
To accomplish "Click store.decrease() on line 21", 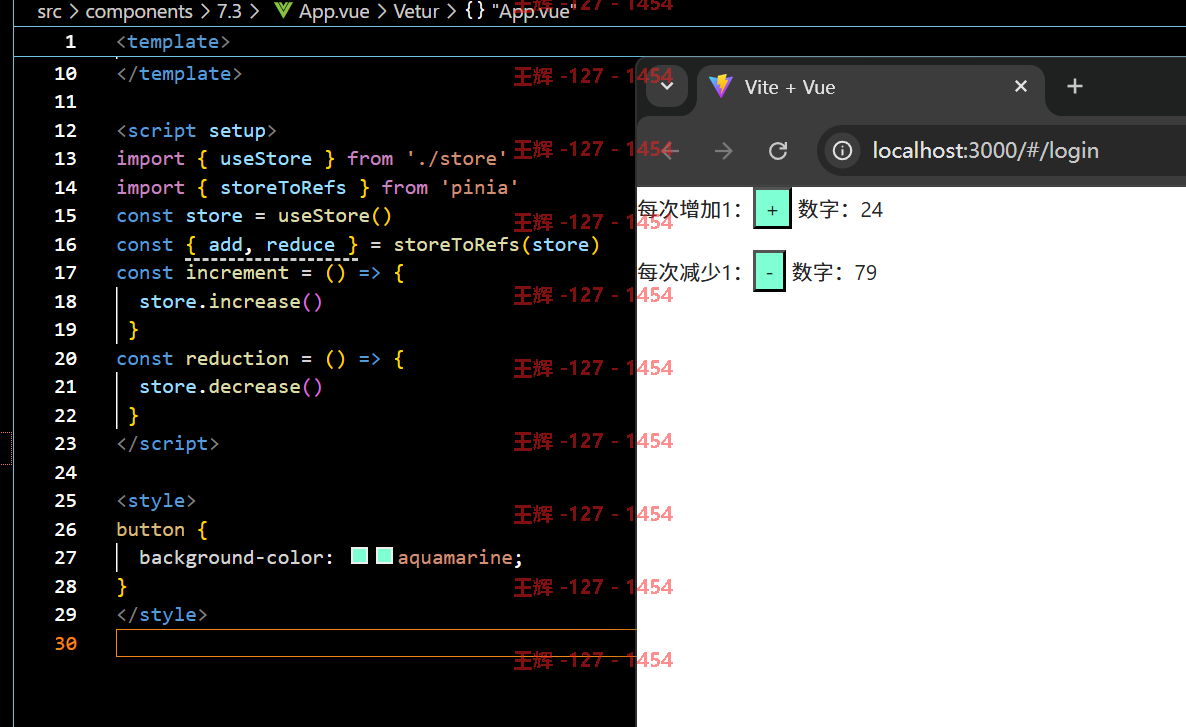I will [x=231, y=387].
